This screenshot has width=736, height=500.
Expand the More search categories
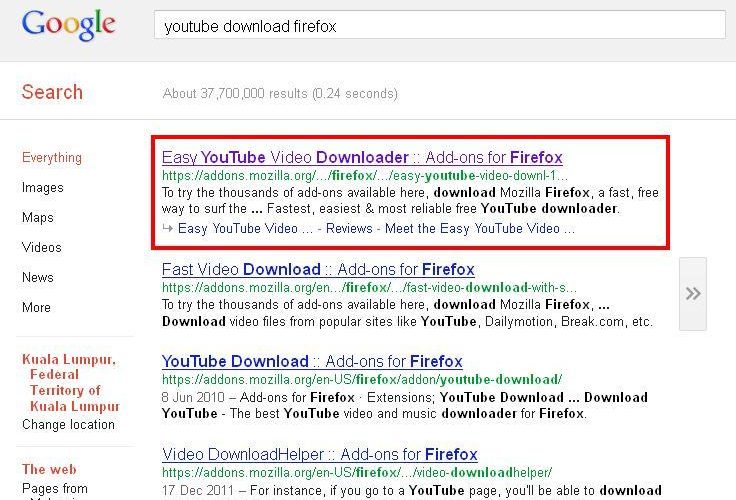(36, 307)
